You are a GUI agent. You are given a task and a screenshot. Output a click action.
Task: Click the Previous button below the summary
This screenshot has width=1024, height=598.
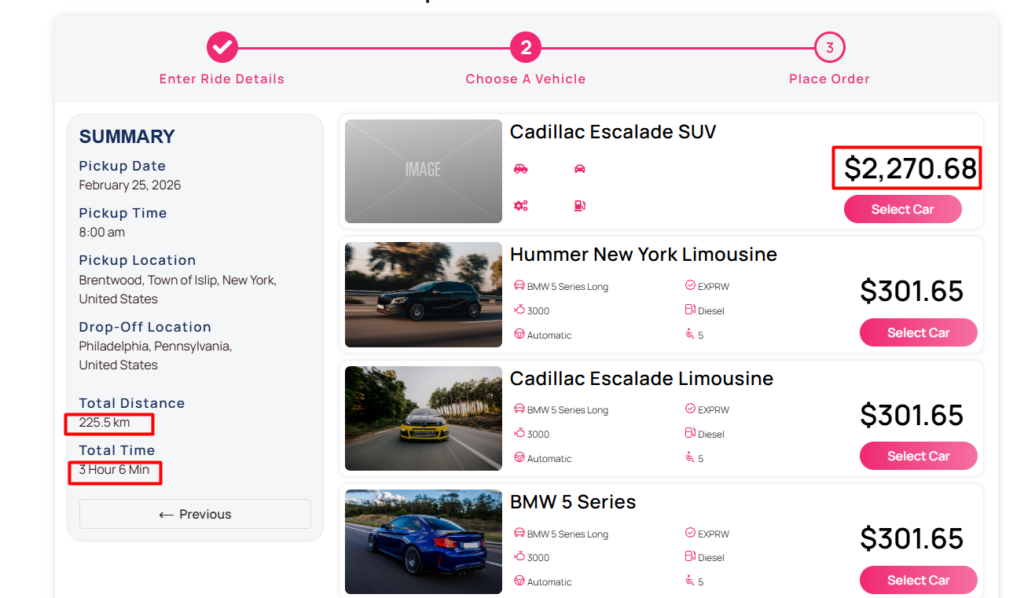[x=194, y=513]
